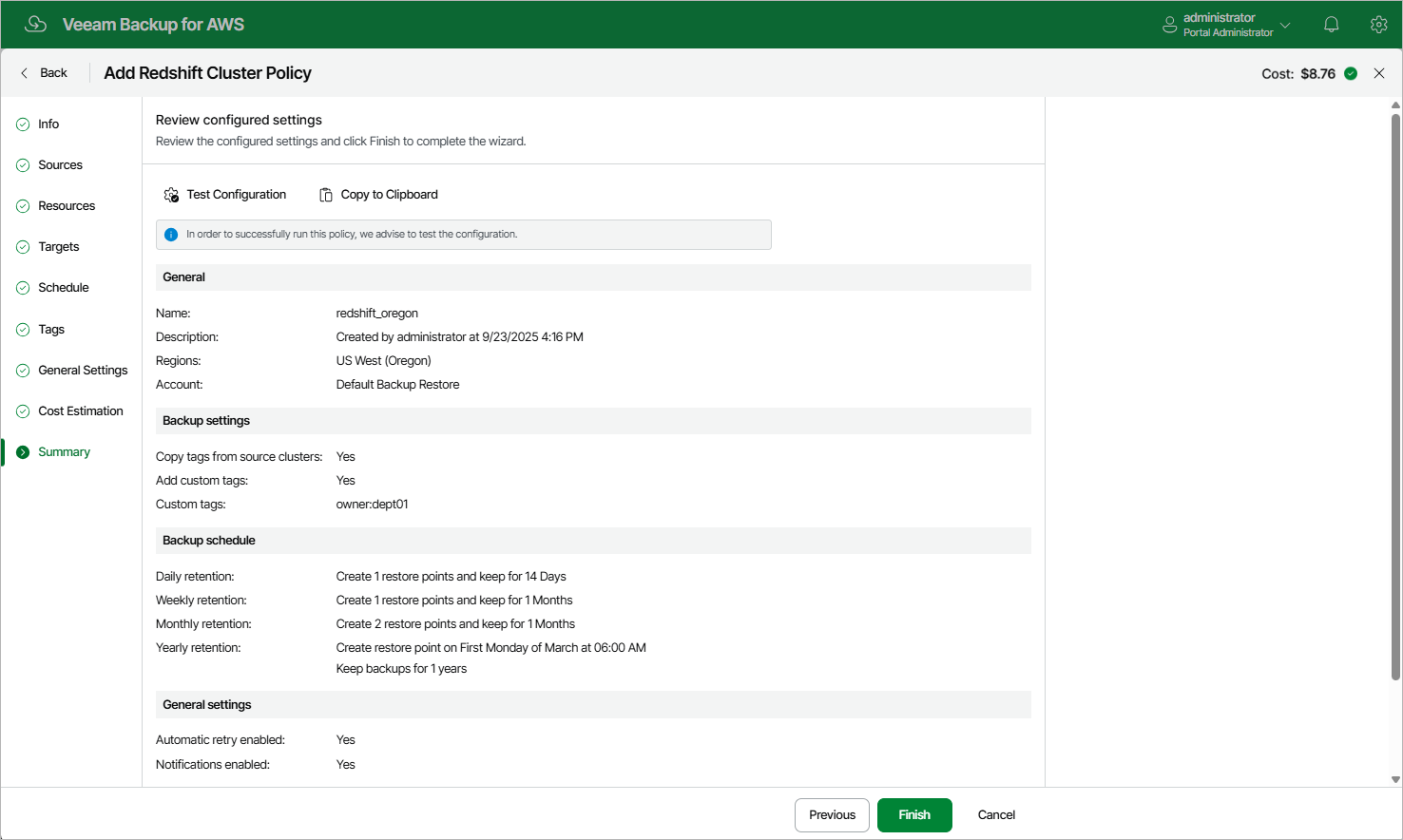Viewport: 1403px width, 840px height.
Task: Click the Info step checkmark icon
Action: click(x=23, y=124)
